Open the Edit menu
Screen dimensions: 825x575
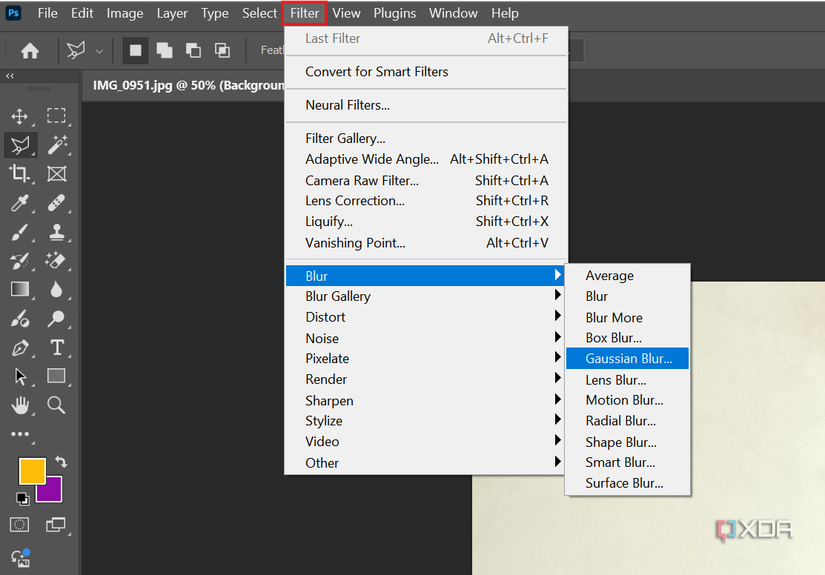tap(82, 13)
